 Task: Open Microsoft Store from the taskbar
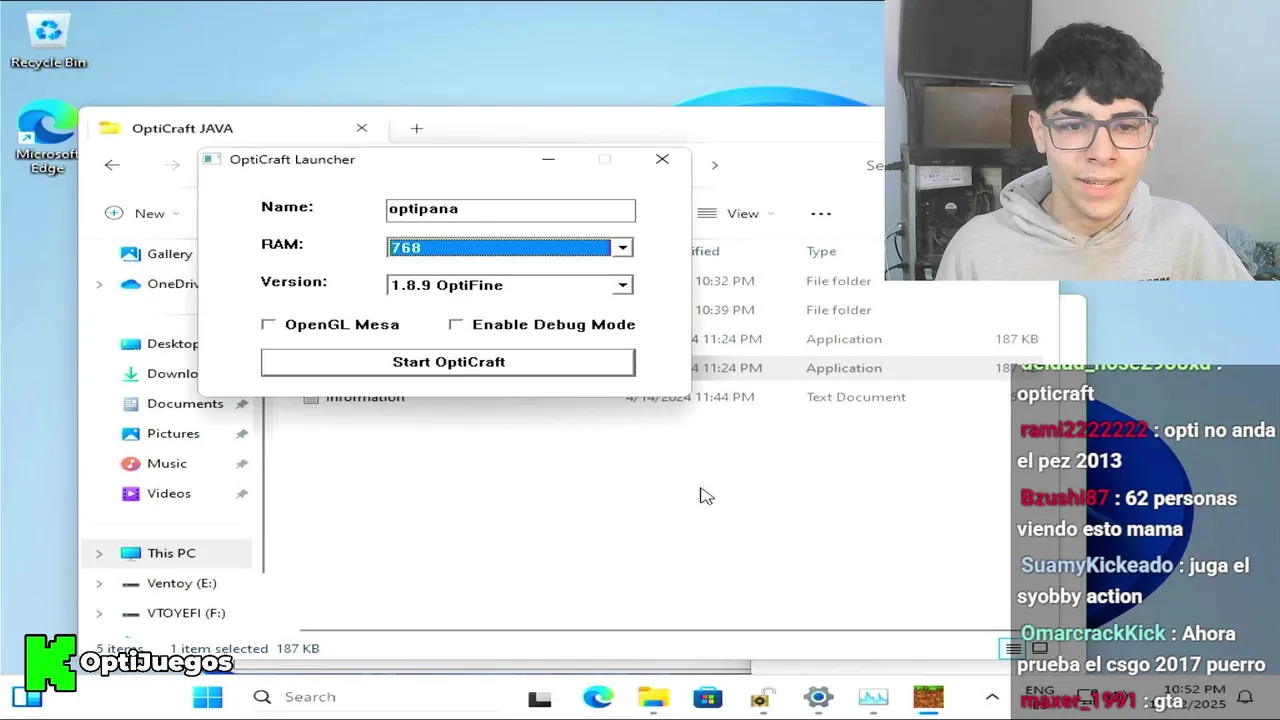(x=708, y=697)
